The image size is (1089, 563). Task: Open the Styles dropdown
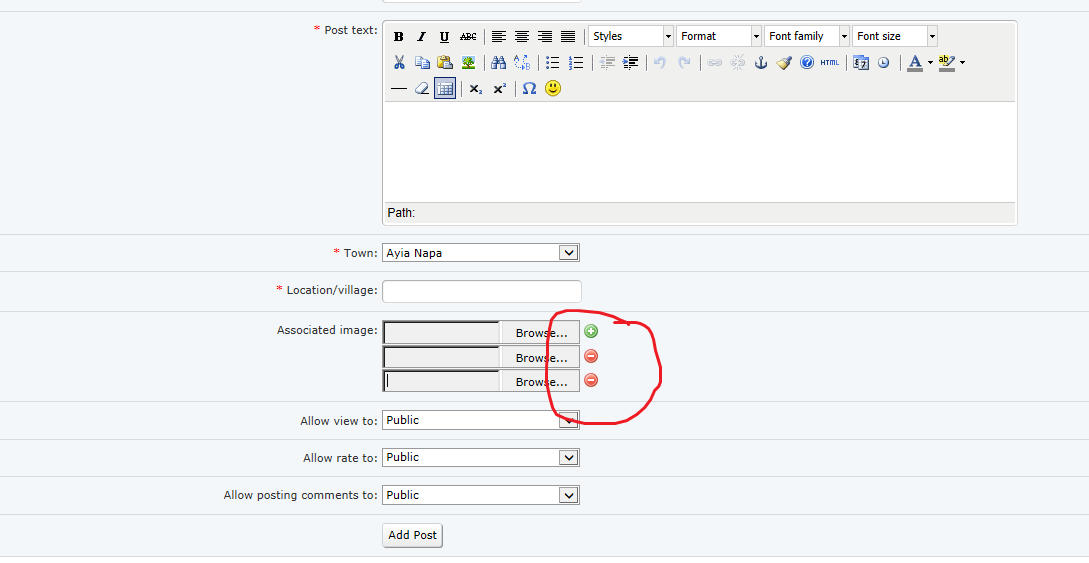pos(630,37)
